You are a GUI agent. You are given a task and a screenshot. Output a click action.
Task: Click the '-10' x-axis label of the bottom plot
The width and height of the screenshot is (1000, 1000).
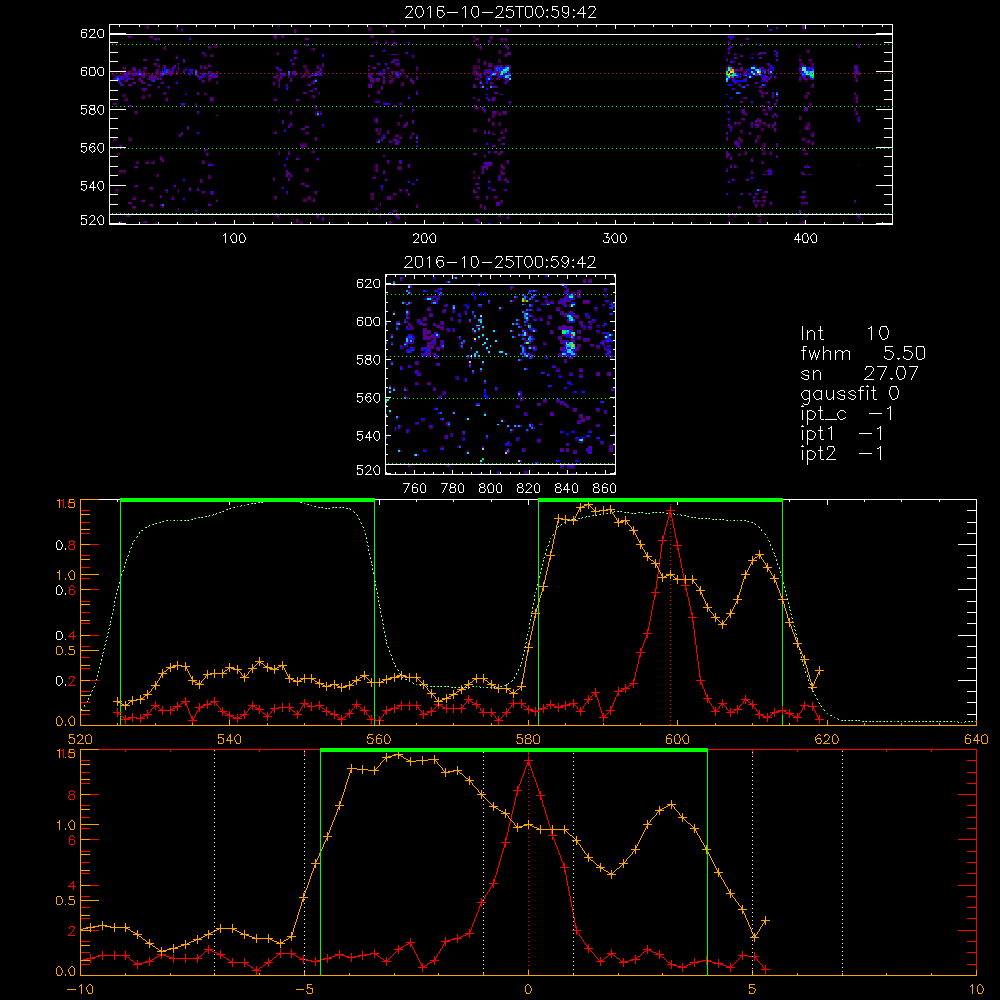(80, 990)
